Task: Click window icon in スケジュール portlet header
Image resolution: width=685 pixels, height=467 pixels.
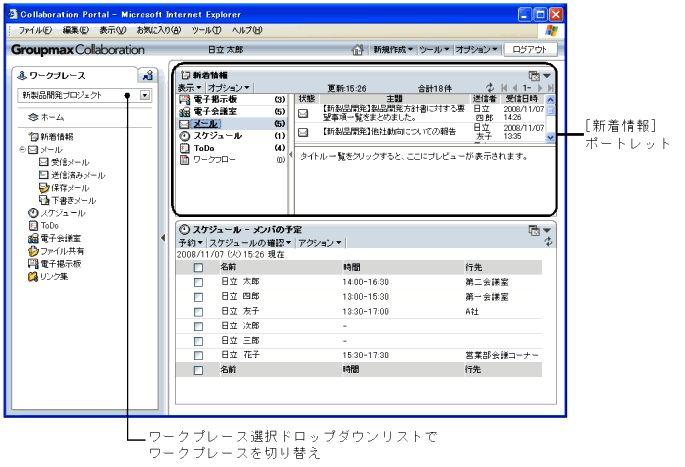Action: 534,230
